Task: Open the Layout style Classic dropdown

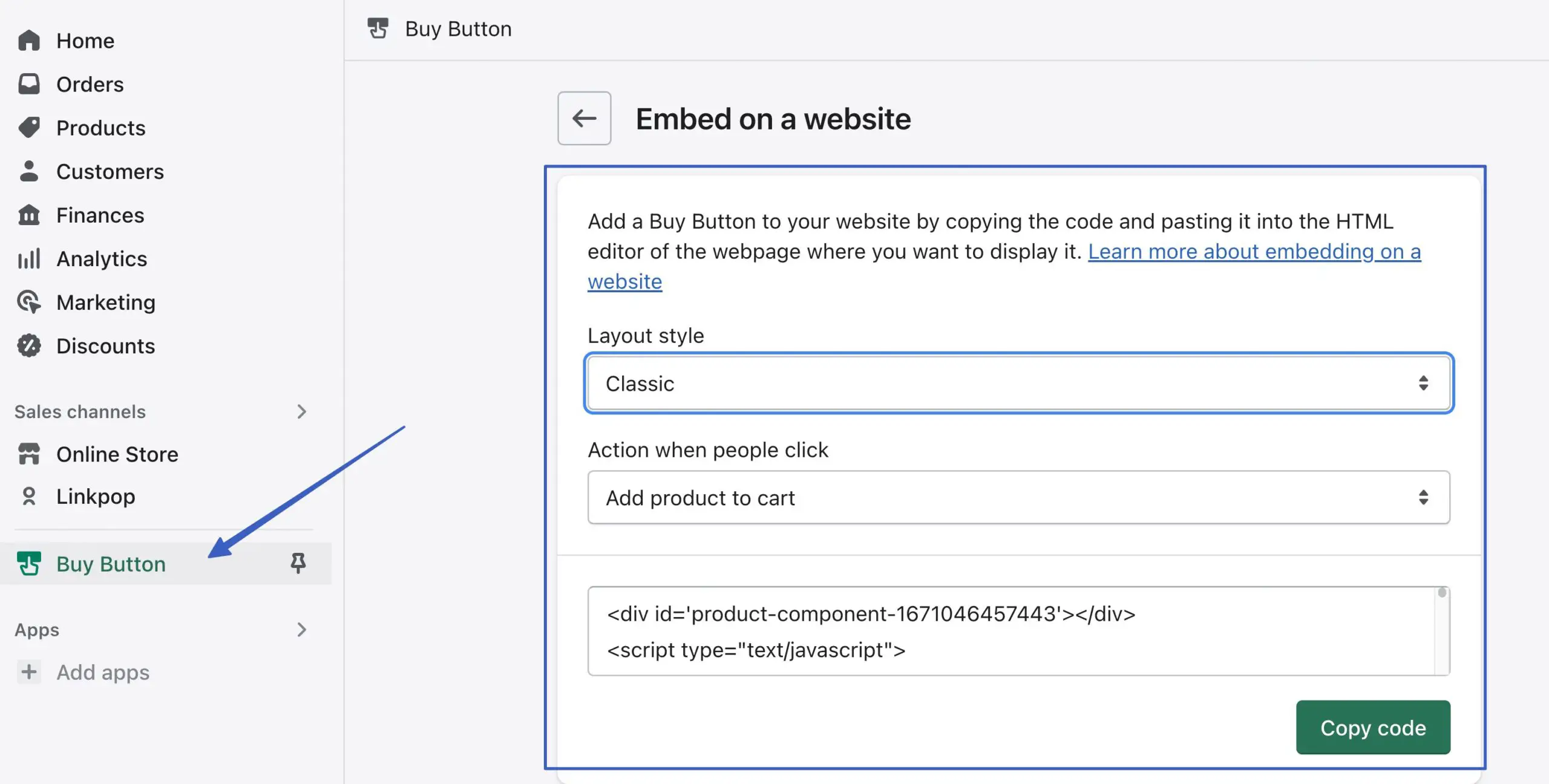Action: click(x=1019, y=383)
